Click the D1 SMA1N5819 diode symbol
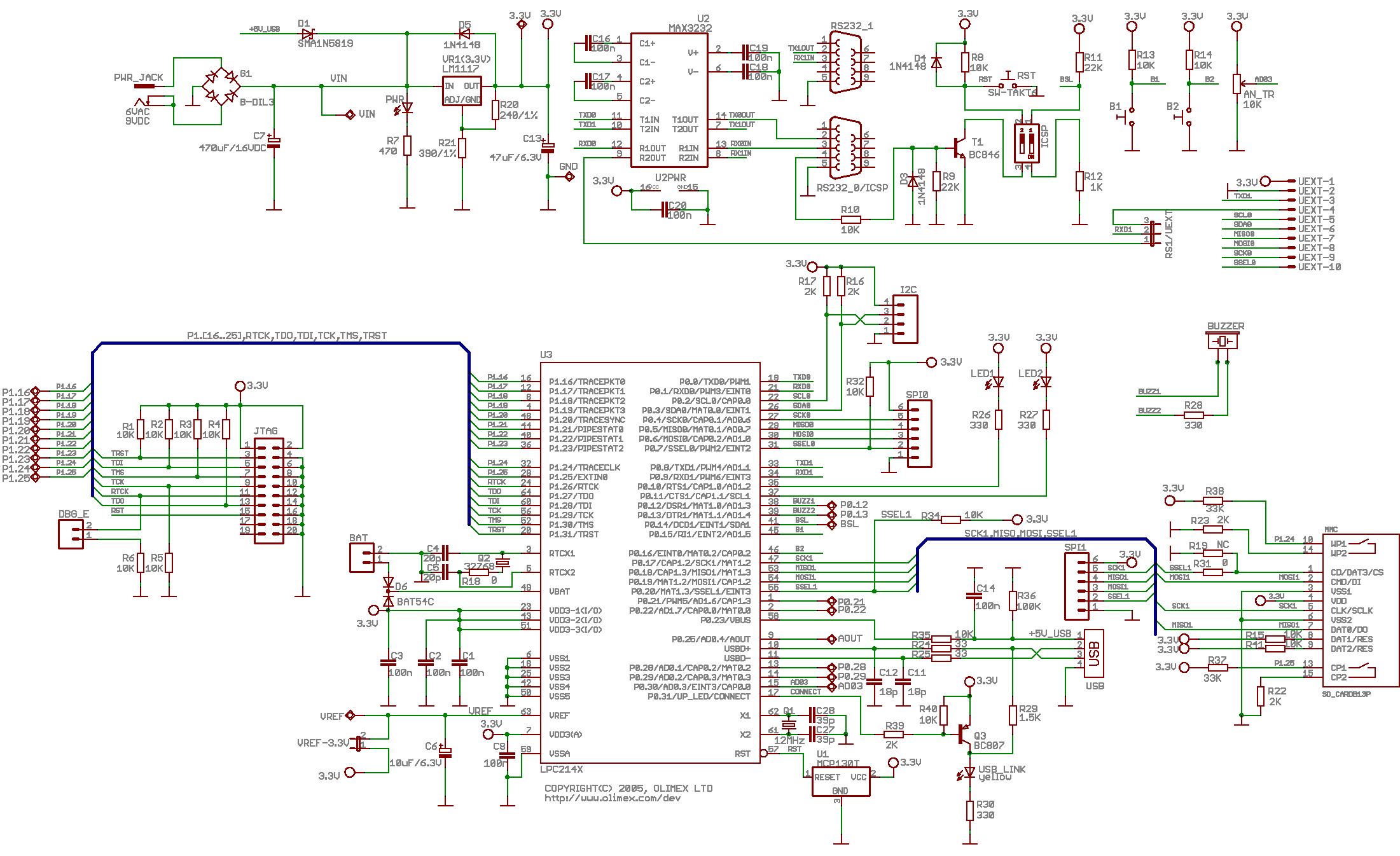The width and height of the screenshot is (1400, 856). (x=308, y=33)
